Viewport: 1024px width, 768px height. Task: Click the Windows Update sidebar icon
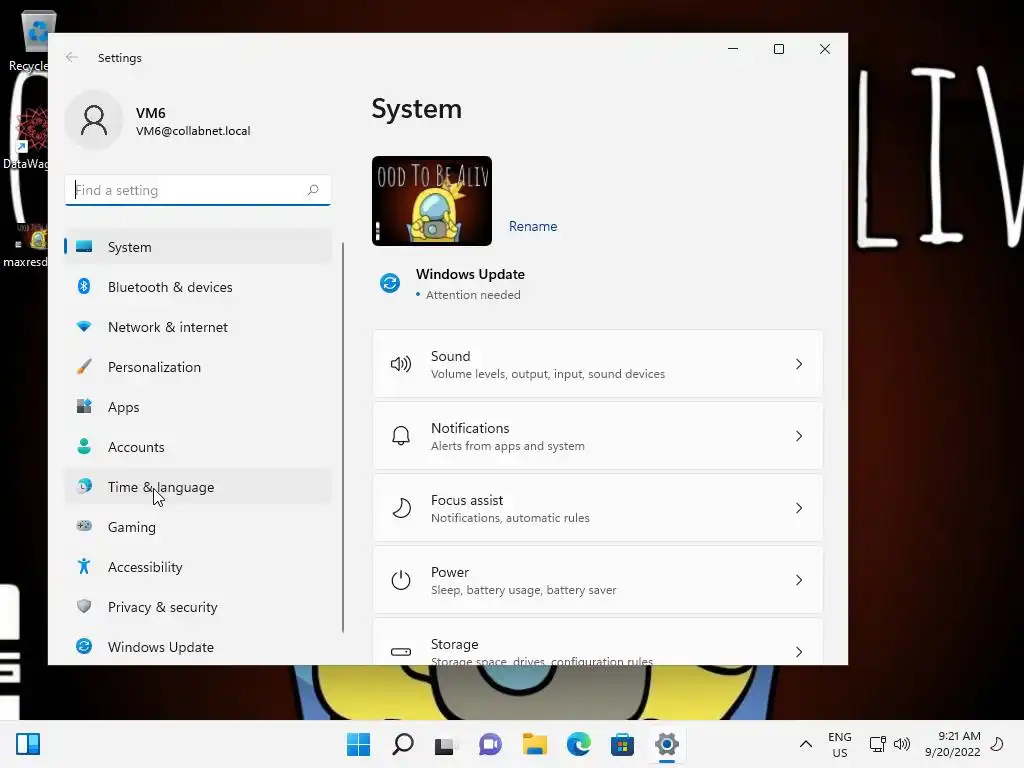pyautogui.click(x=84, y=646)
